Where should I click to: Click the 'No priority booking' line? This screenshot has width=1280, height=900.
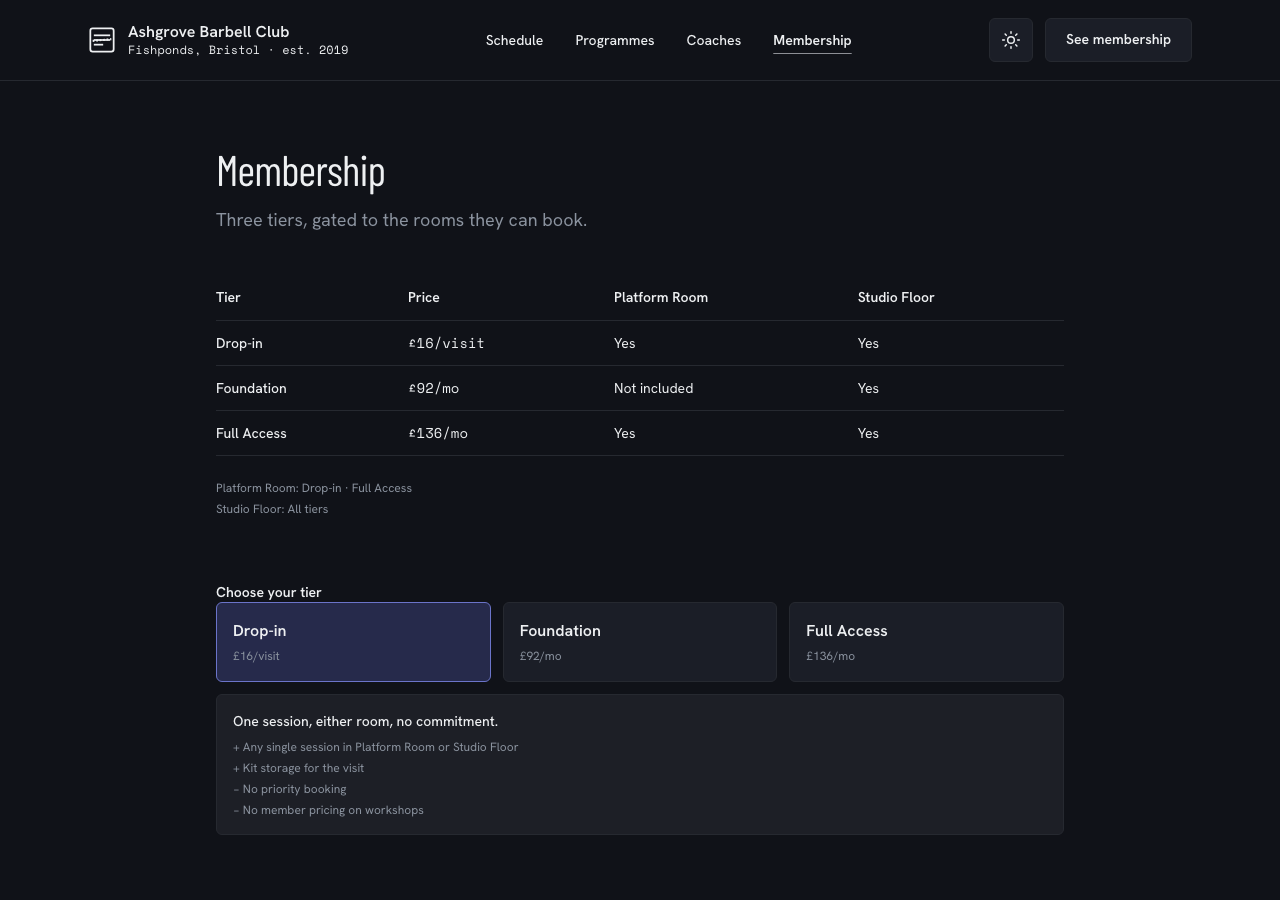[289, 789]
